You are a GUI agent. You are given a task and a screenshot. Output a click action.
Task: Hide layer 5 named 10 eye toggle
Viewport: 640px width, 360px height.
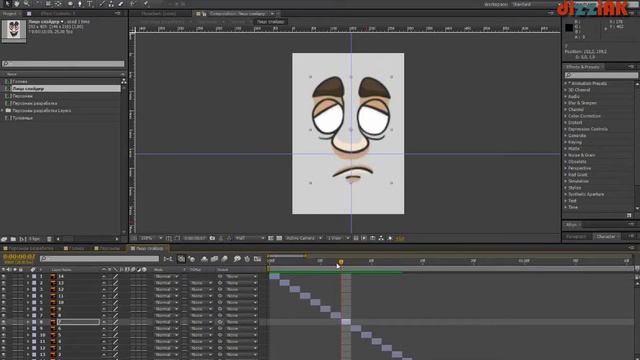click(4, 302)
